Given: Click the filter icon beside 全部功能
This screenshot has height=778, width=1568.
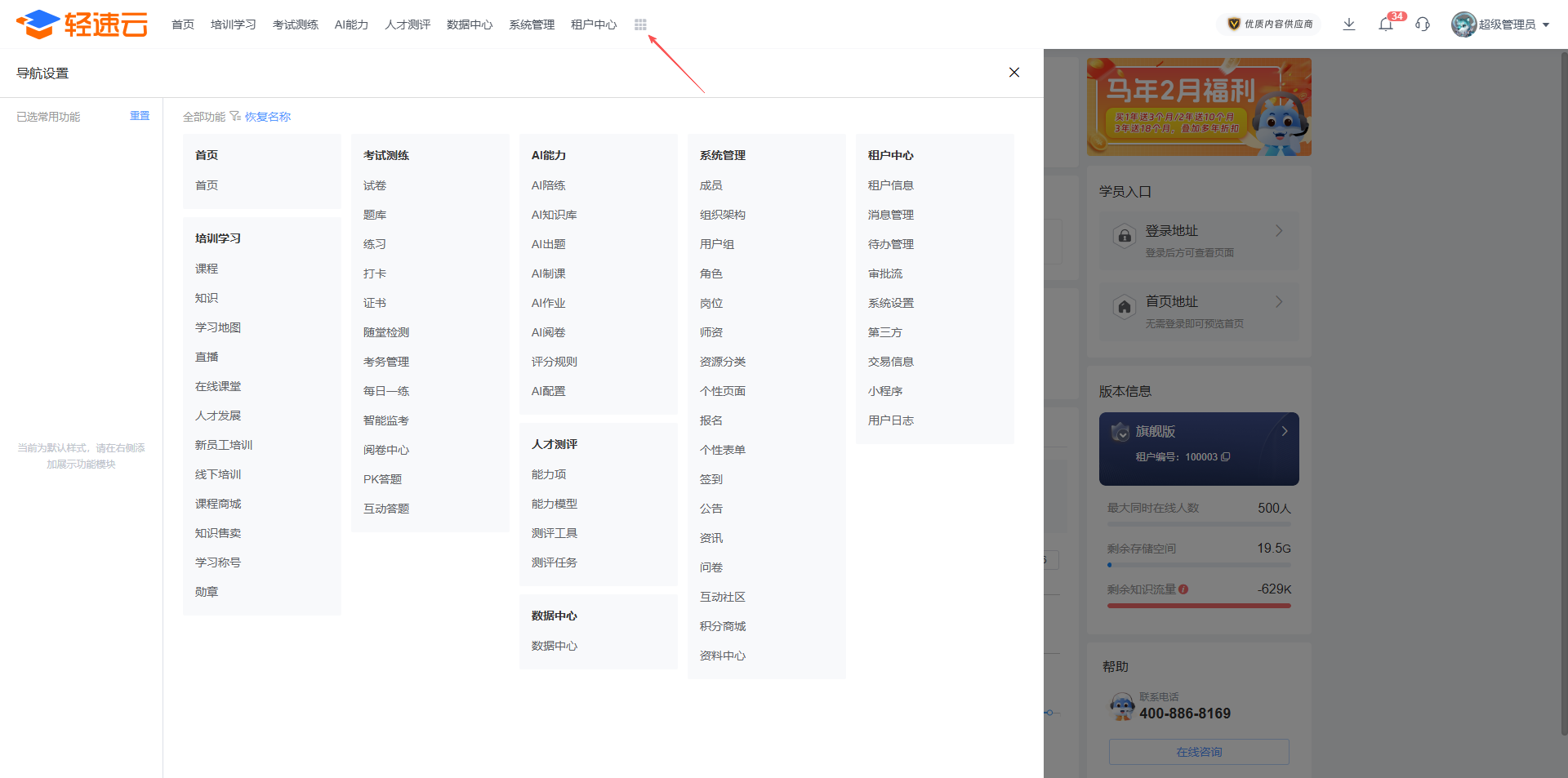Looking at the screenshot, I should click(x=235, y=117).
